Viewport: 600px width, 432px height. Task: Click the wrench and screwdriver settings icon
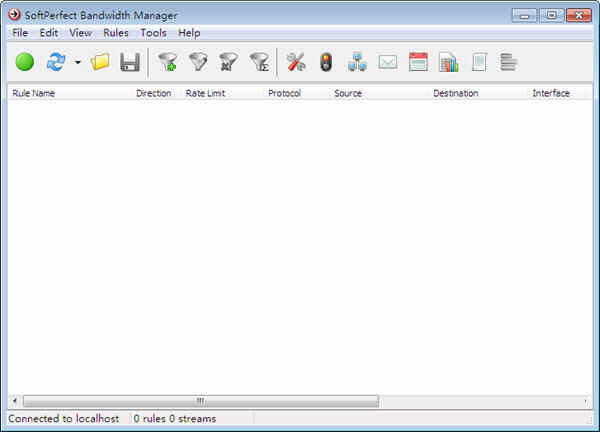tap(295, 62)
